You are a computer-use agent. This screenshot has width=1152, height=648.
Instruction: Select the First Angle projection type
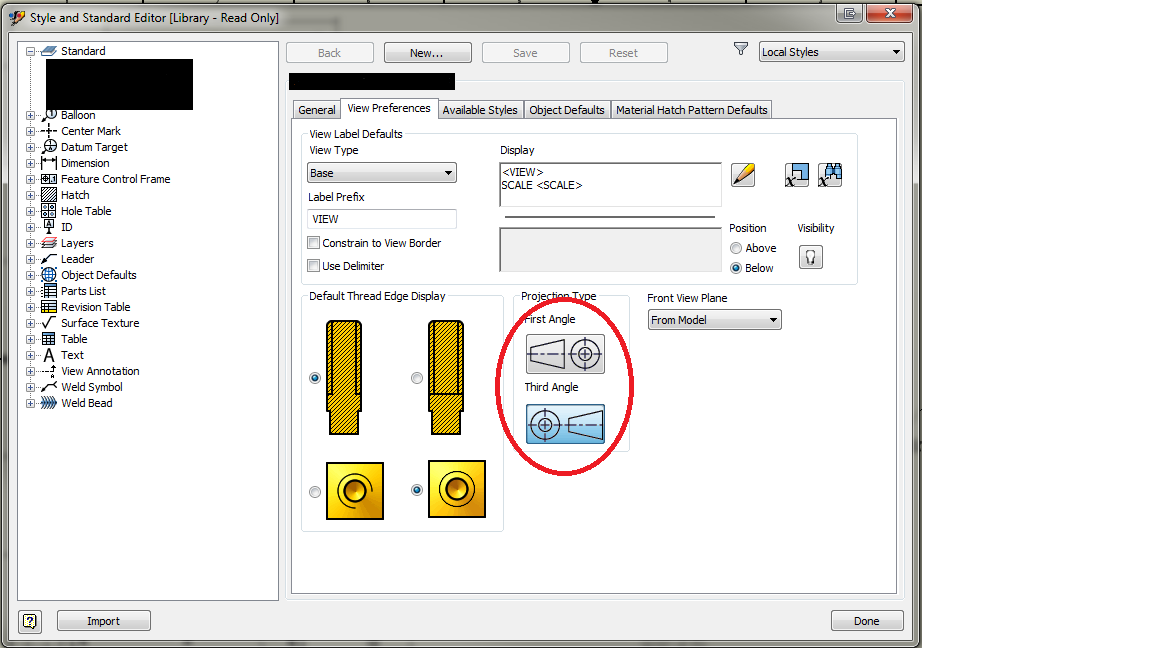pyautogui.click(x=566, y=354)
